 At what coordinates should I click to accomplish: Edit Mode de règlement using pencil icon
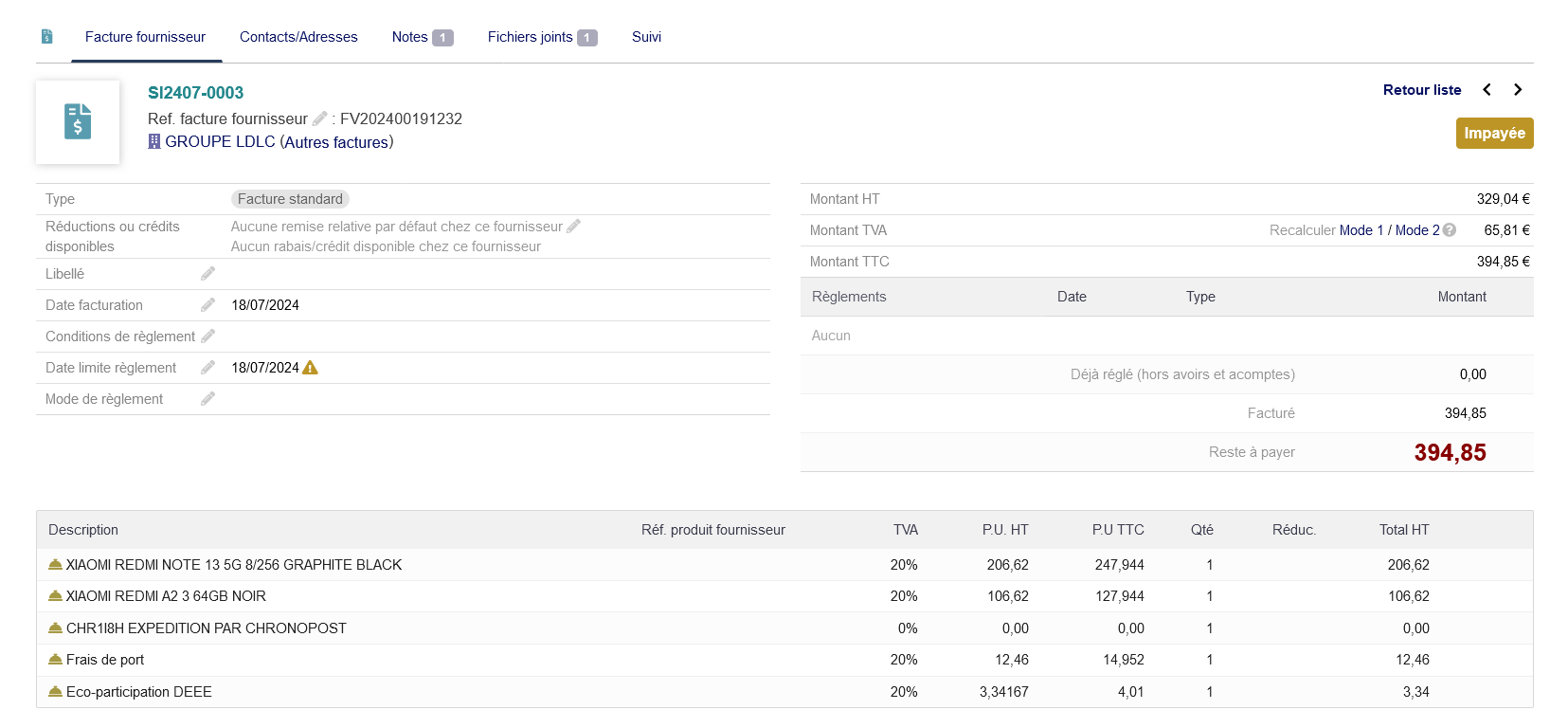tap(207, 399)
